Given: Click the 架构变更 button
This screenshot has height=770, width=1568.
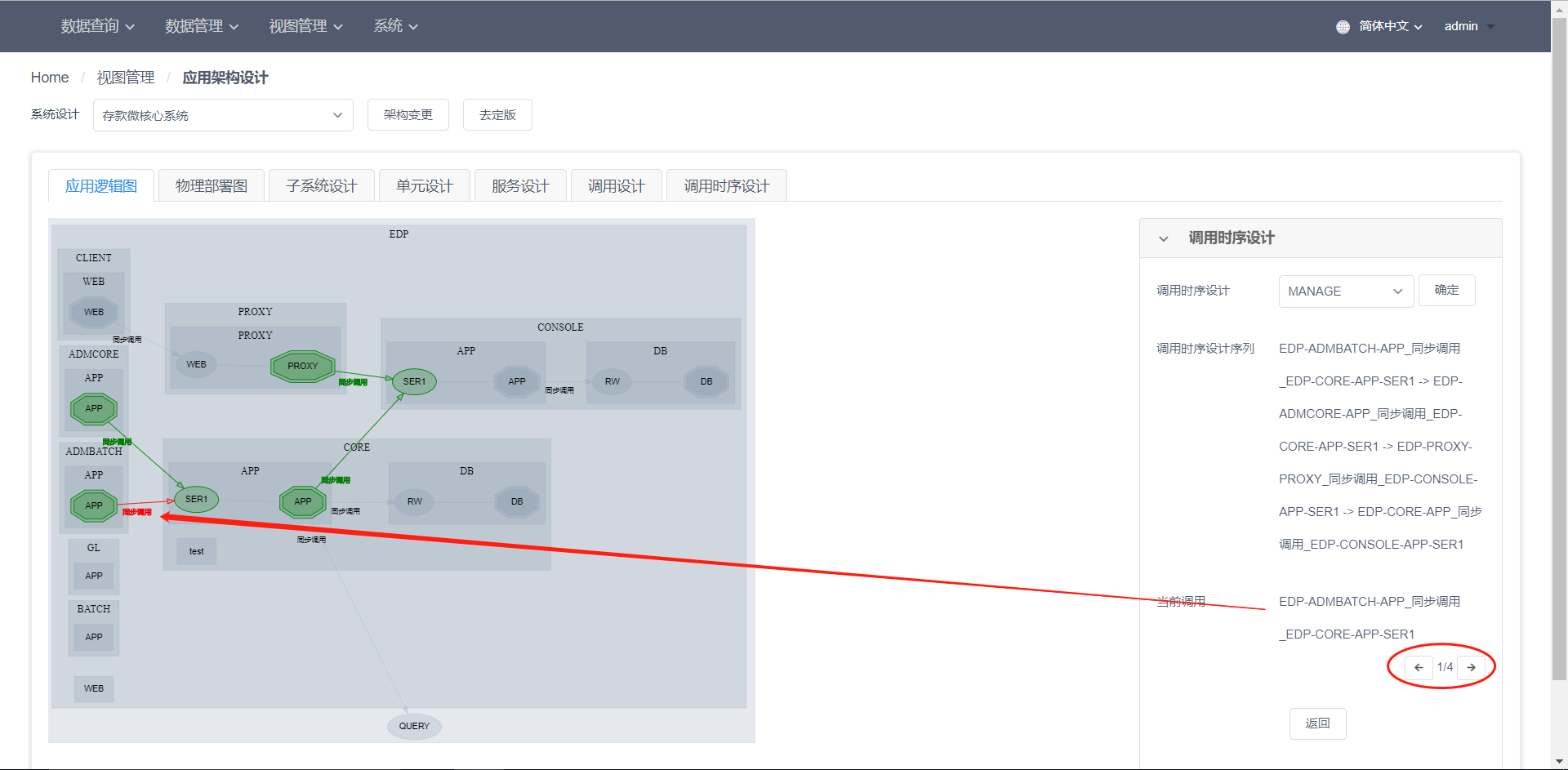Looking at the screenshot, I should 408,115.
